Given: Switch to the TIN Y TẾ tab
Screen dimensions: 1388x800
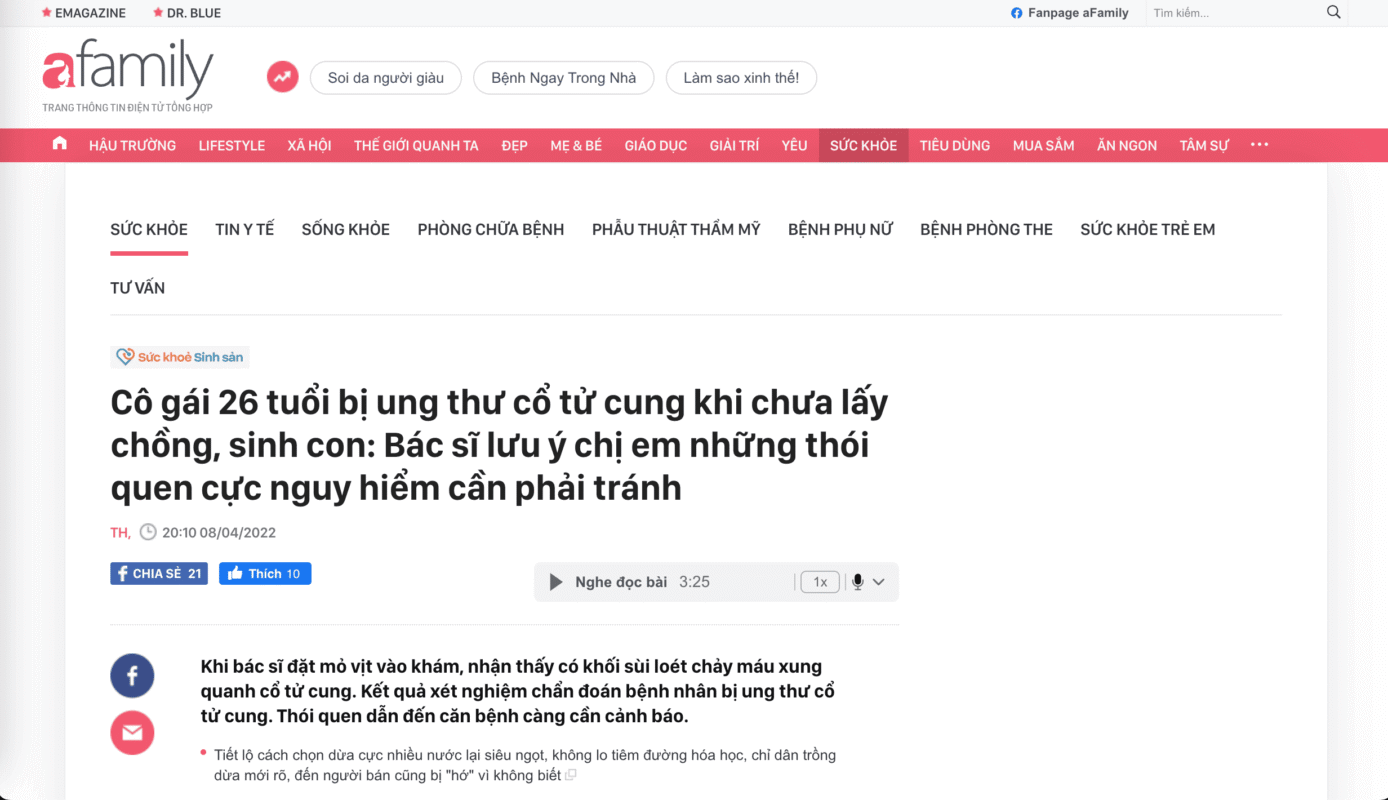Looking at the screenshot, I should 244,229.
